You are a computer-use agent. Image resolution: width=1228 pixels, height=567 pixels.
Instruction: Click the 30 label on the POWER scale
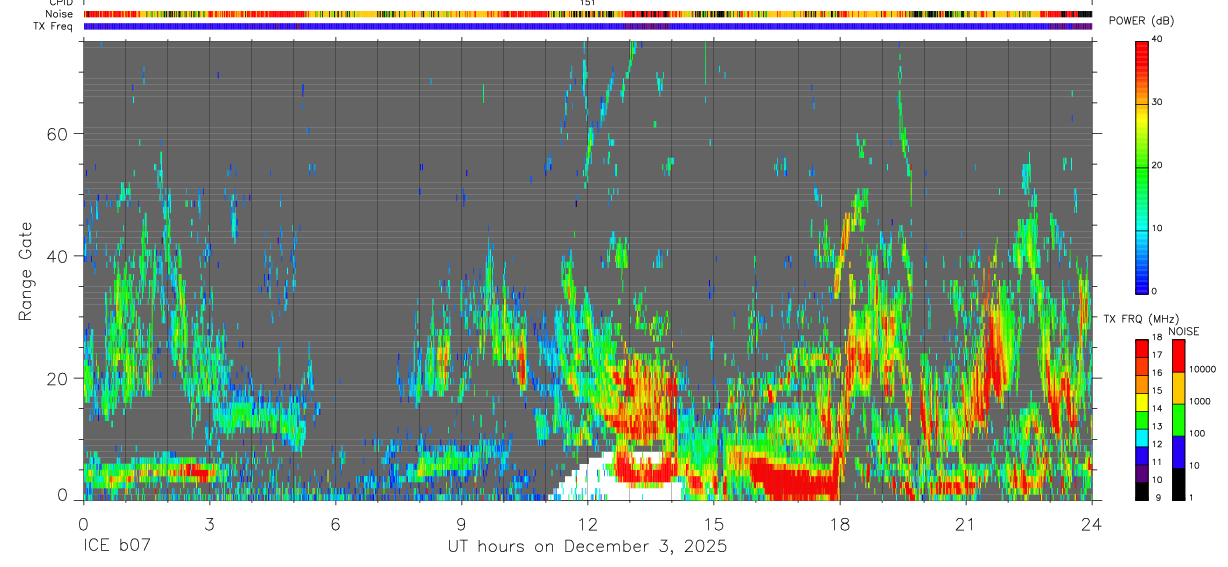(1156, 102)
